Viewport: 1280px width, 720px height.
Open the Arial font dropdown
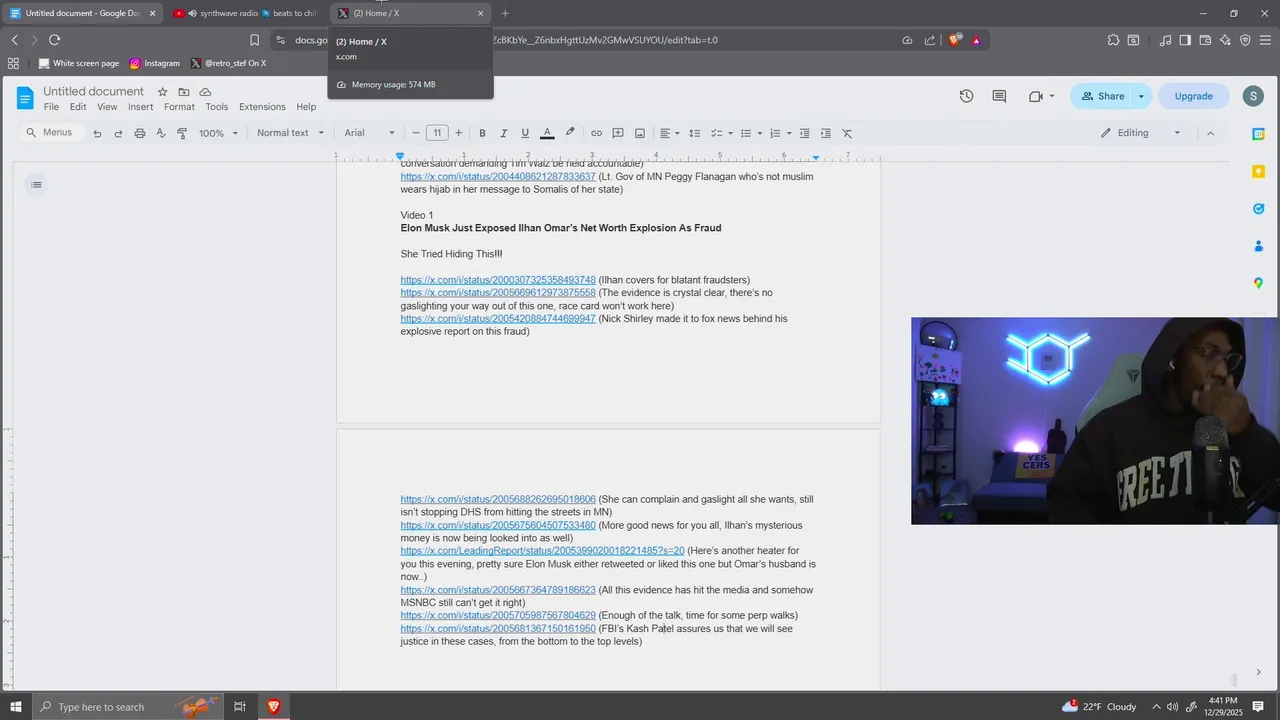point(370,133)
